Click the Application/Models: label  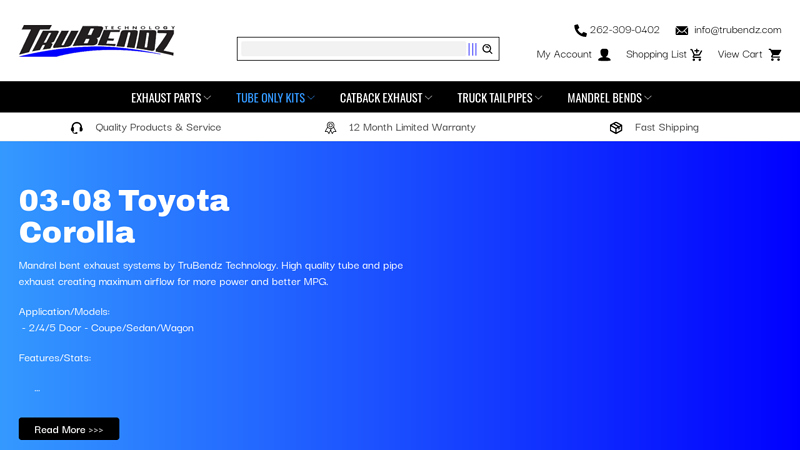(64, 311)
